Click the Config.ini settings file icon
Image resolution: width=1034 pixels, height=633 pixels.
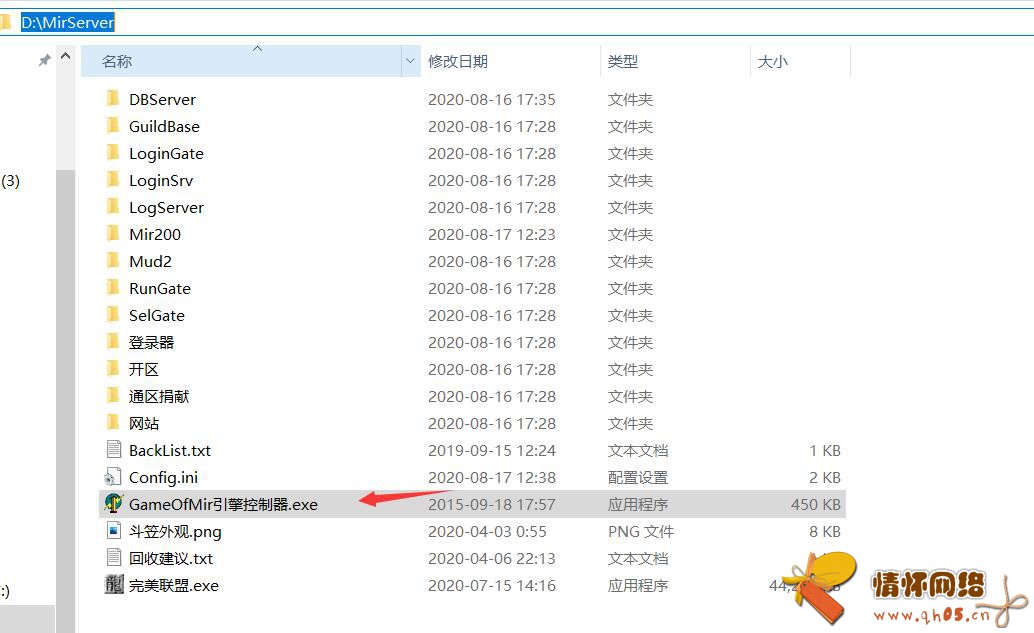[113, 477]
